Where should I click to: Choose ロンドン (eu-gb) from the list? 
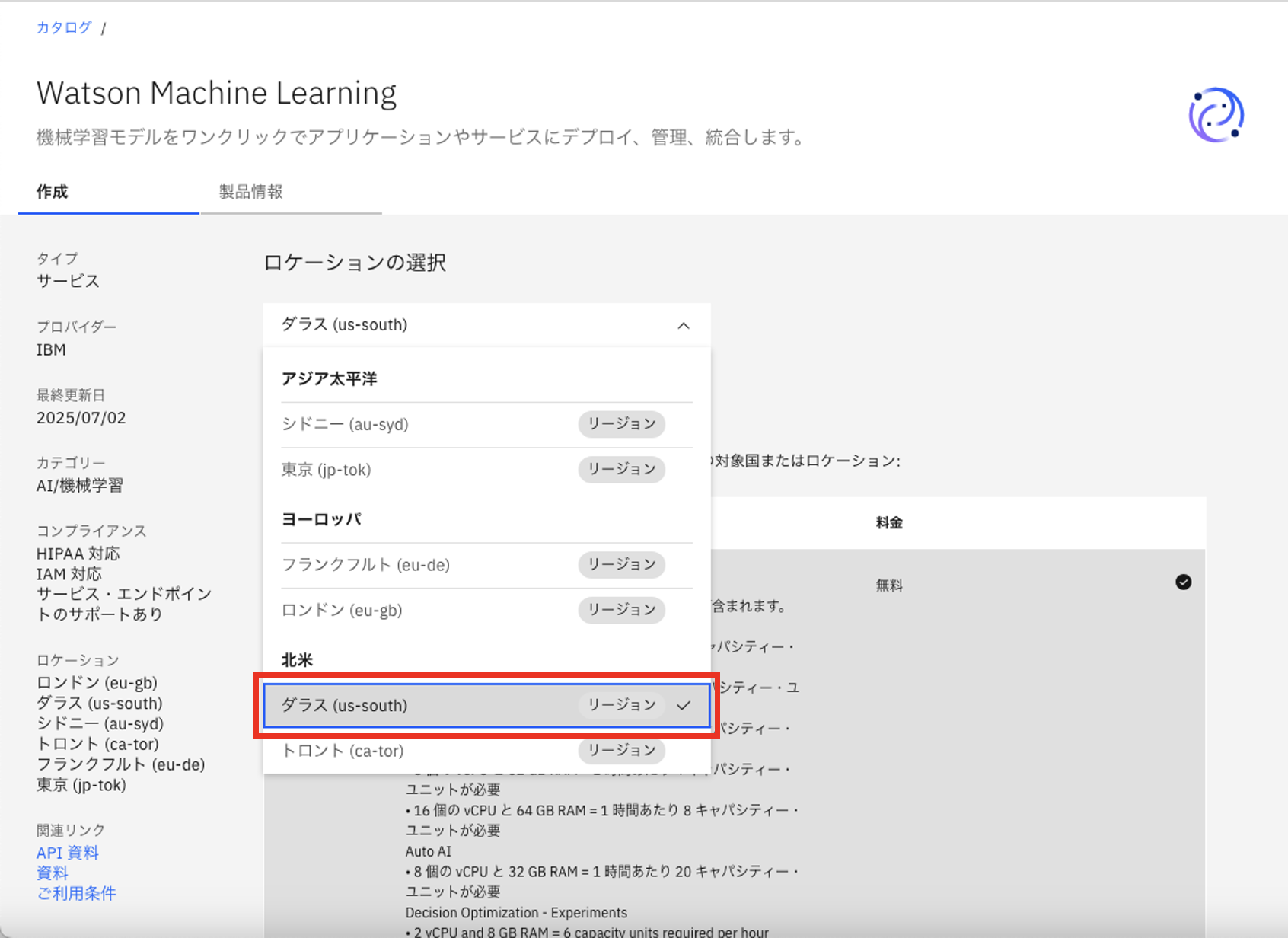pyautogui.click(x=342, y=611)
